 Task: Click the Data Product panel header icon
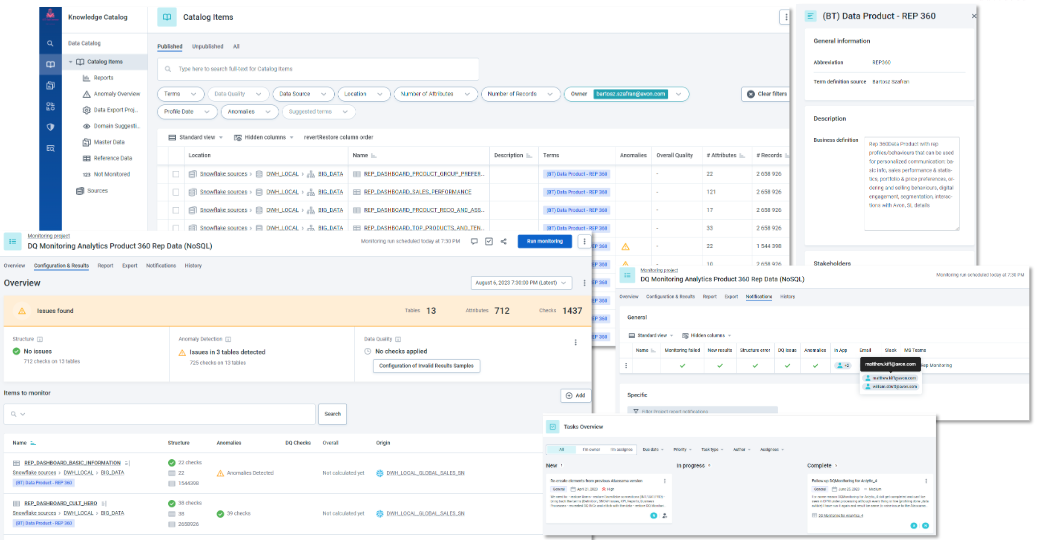[x=810, y=16]
